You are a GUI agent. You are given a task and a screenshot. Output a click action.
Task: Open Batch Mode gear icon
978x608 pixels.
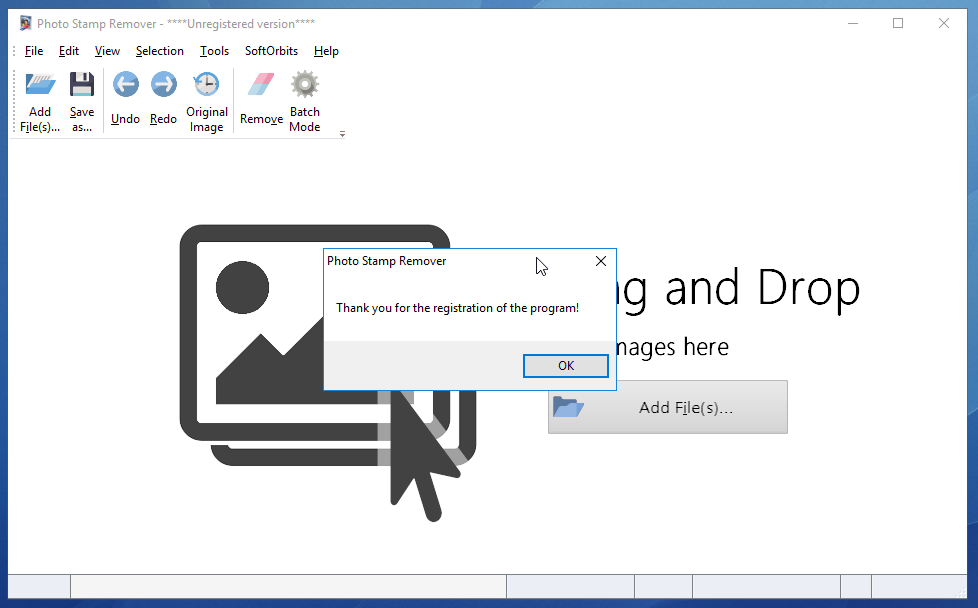coord(304,84)
